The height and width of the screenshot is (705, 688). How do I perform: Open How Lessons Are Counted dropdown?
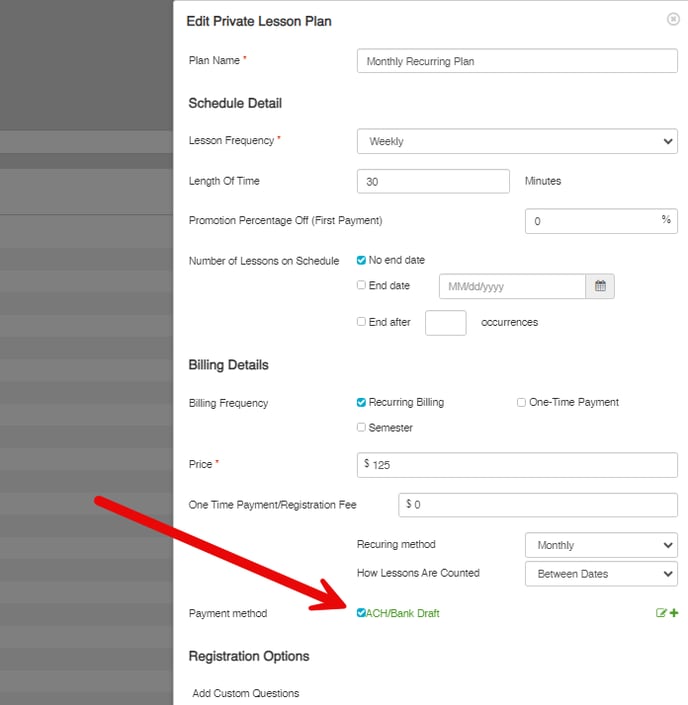coord(601,573)
